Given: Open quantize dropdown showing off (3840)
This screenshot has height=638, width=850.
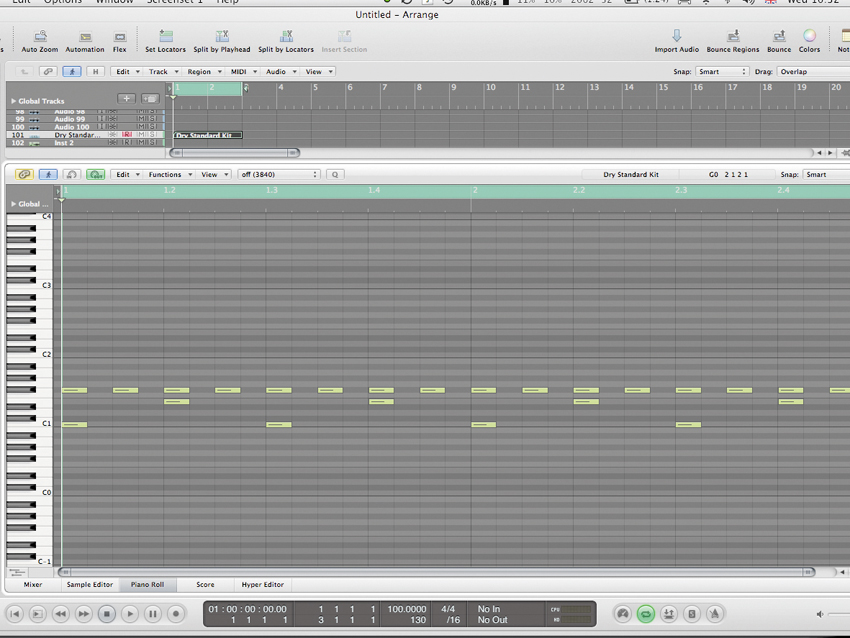Looking at the screenshot, I should pos(279,175).
